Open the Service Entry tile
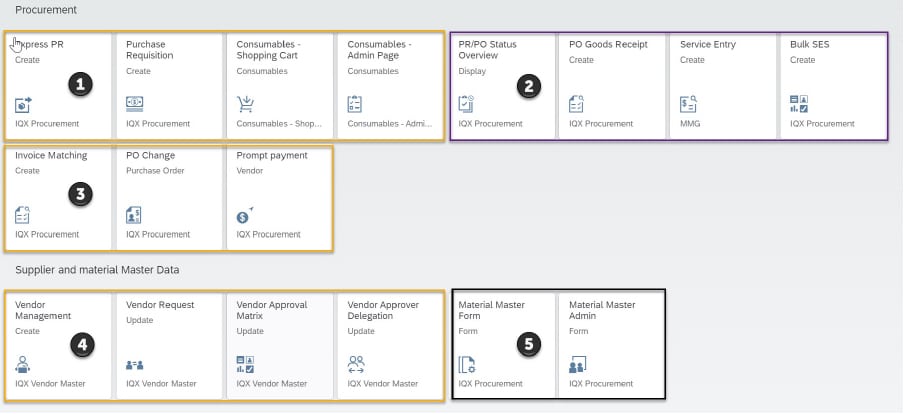Screen dimensions: 904x414 (x=722, y=86)
